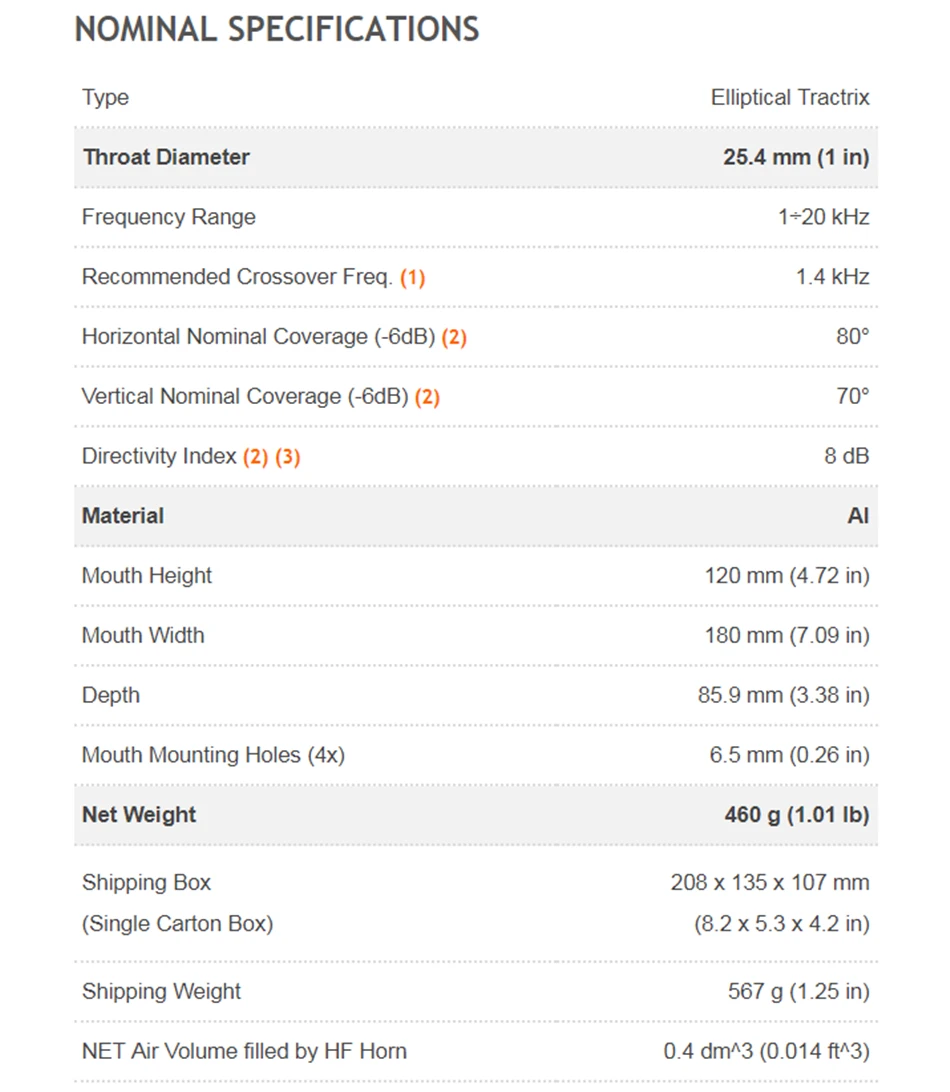Click the Shipping Weight 567 g value
Viewport: 950px width, 1092px height.
point(799,992)
